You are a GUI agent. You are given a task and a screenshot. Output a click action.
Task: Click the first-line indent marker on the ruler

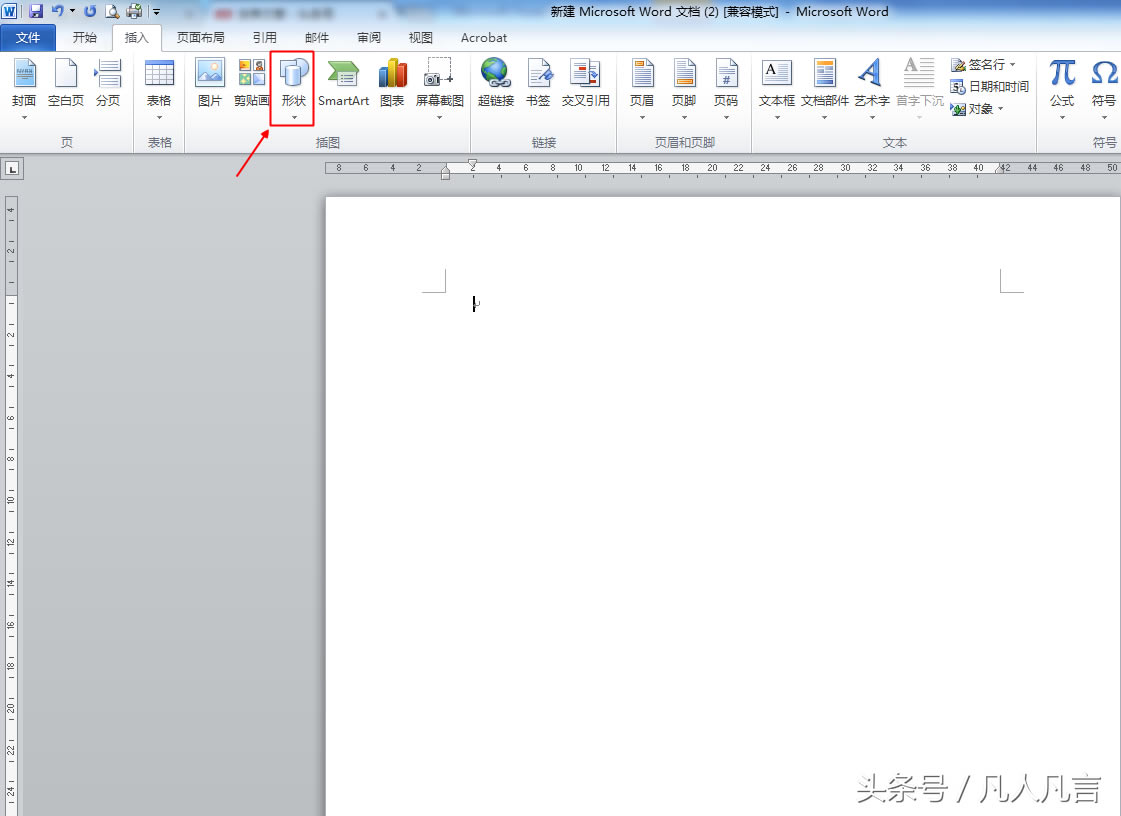(472, 163)
